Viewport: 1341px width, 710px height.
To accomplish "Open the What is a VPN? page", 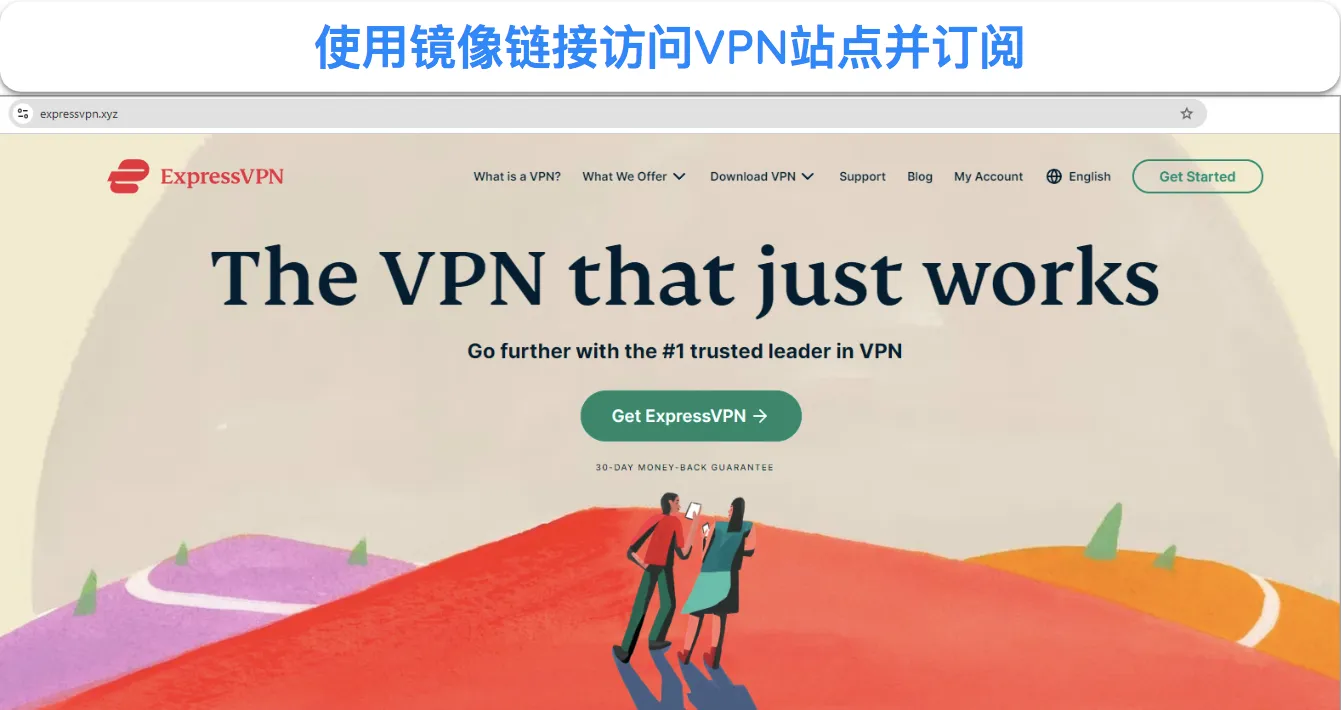I will [x=517, y=177].
